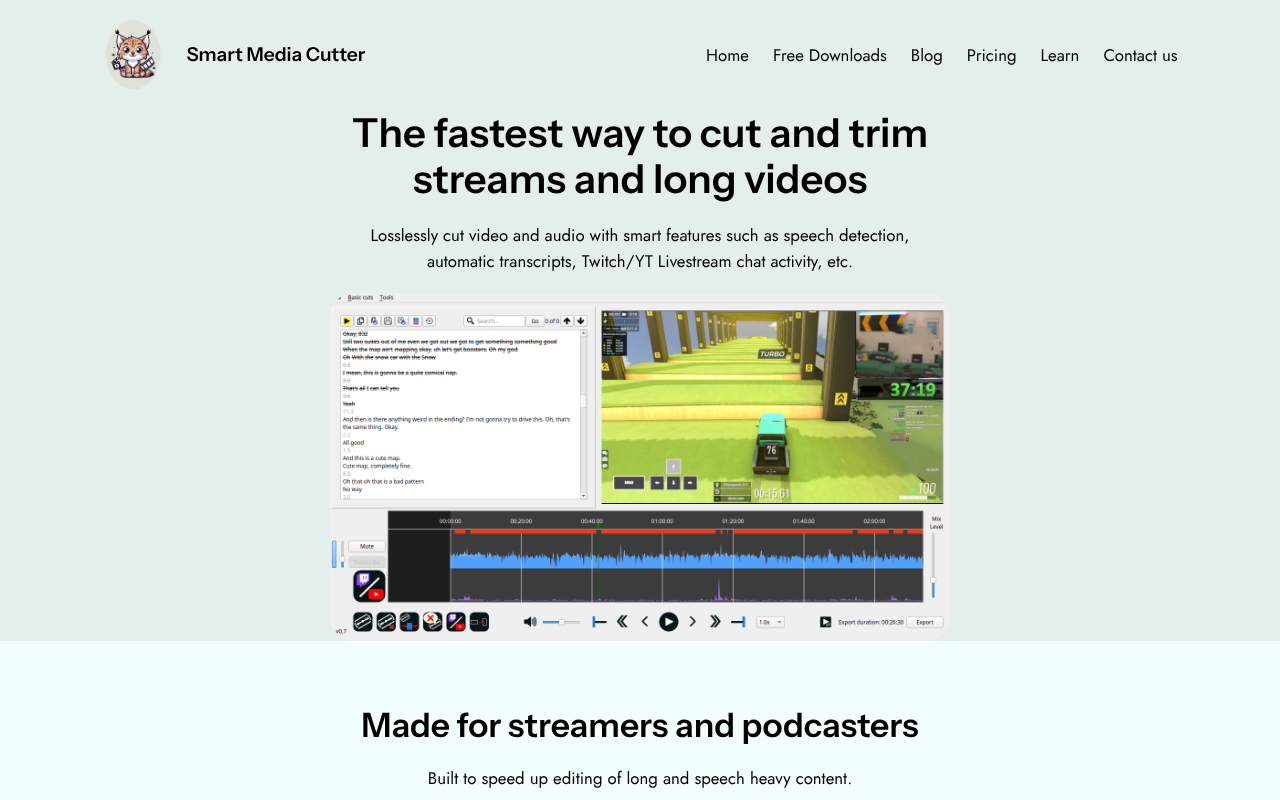The width and height of the screenshot is (1280, 800).
Task: Adjust the volume slider next to the speaker icon
Action: (560, 621)
